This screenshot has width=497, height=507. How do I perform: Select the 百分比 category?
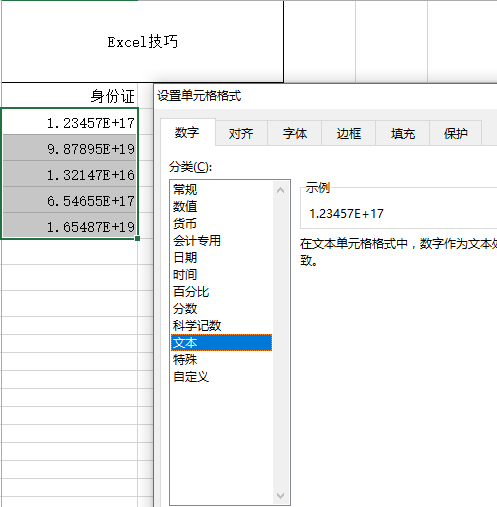click(221, 292)
